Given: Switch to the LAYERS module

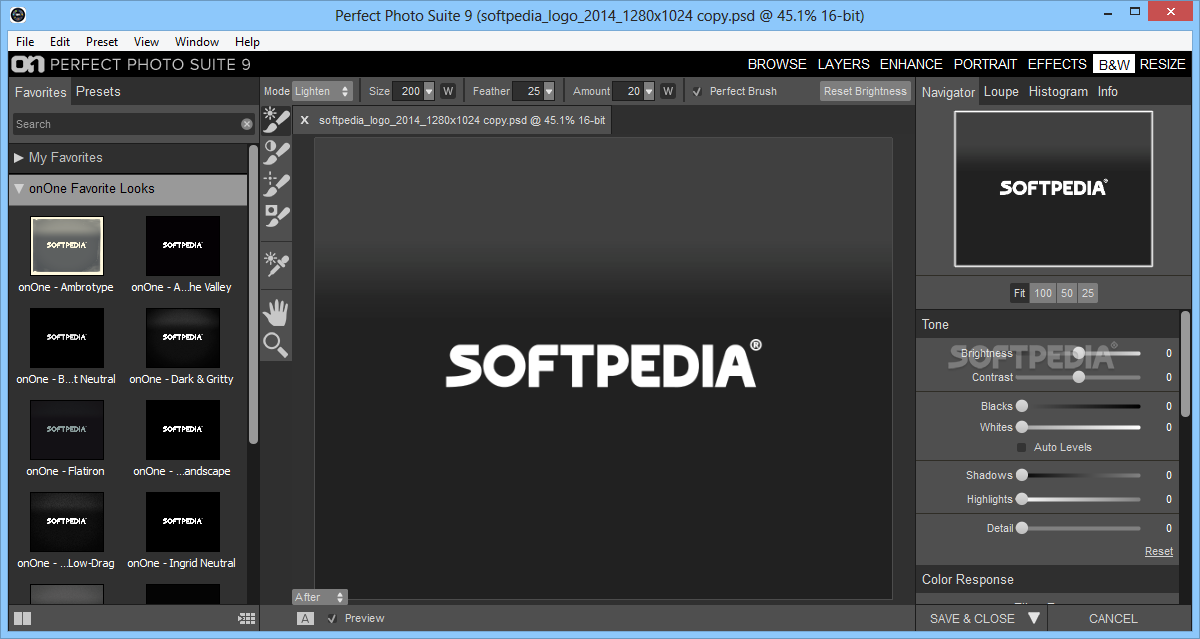Looking at the screenshot, I should [844, 64].
